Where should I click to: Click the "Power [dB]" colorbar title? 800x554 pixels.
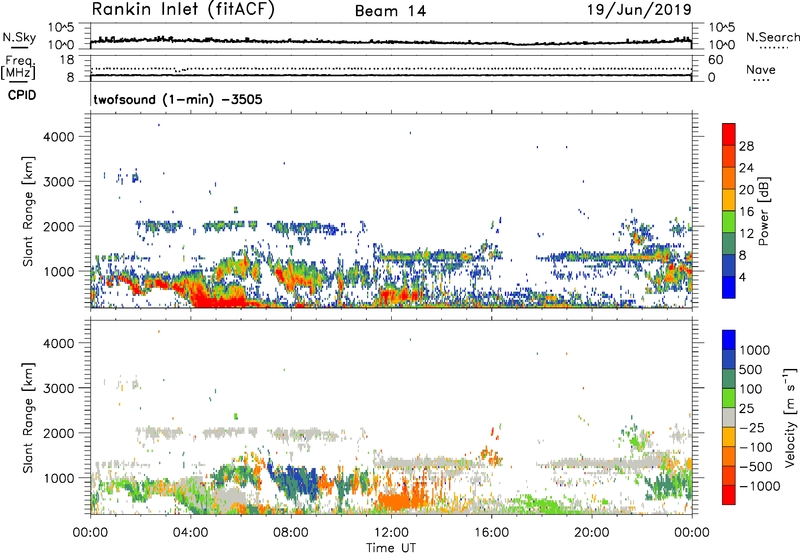point(763,211)
